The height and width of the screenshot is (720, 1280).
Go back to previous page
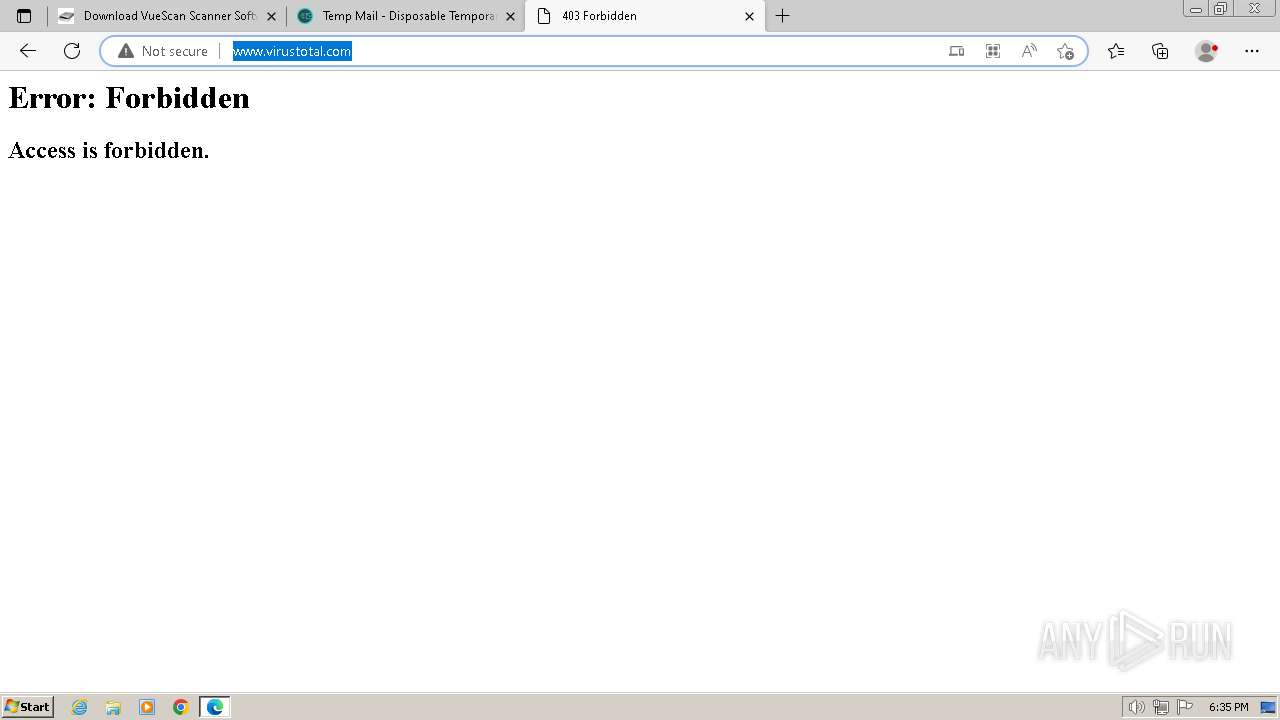[x=28, y=51]
